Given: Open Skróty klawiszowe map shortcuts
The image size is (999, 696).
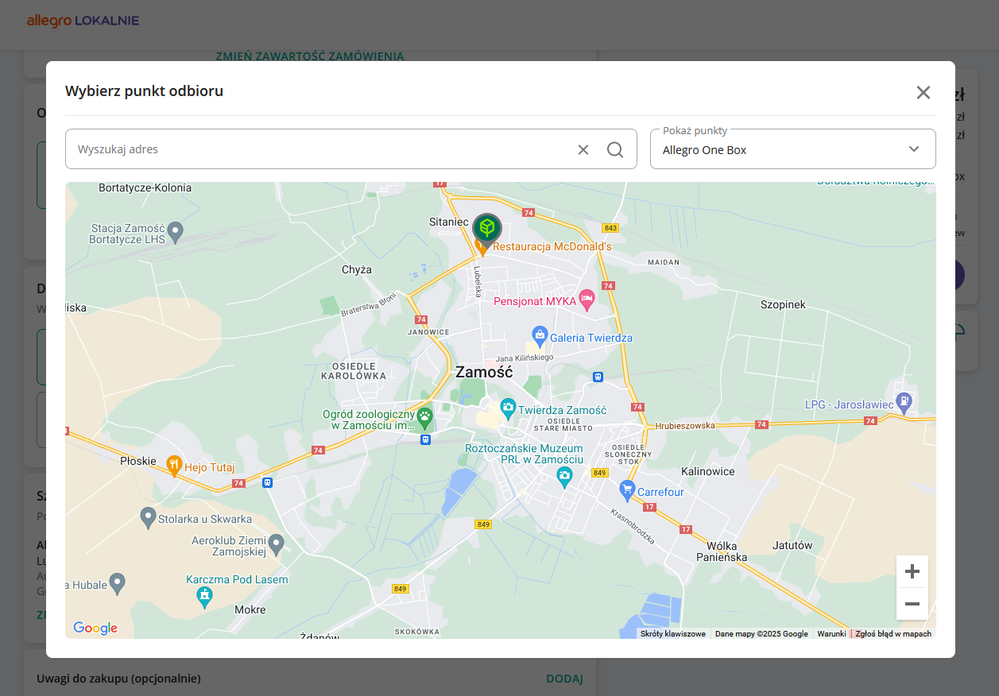Looking at the screenshot, I should click(673, 634).
